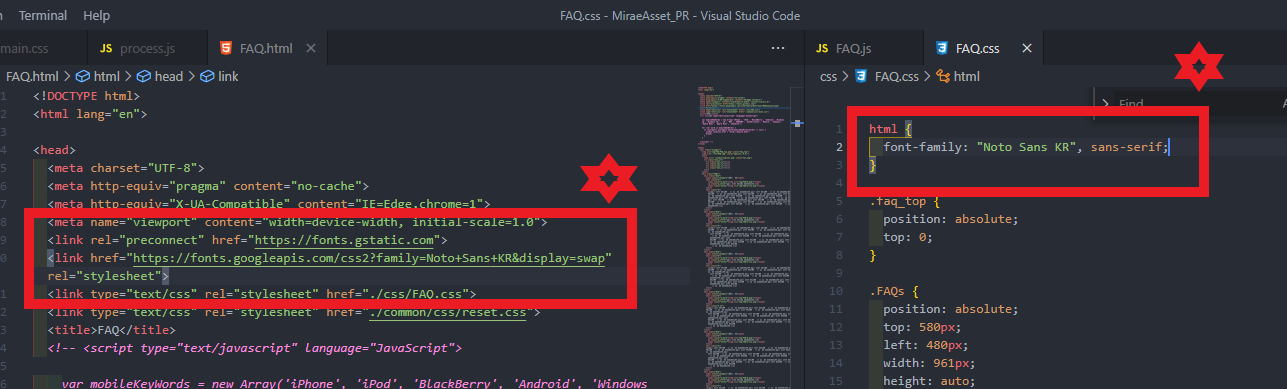Screen dimensions: 1287x389
Task: Click the html selector breadcrumb in FAQ.css
Action: 957,76
